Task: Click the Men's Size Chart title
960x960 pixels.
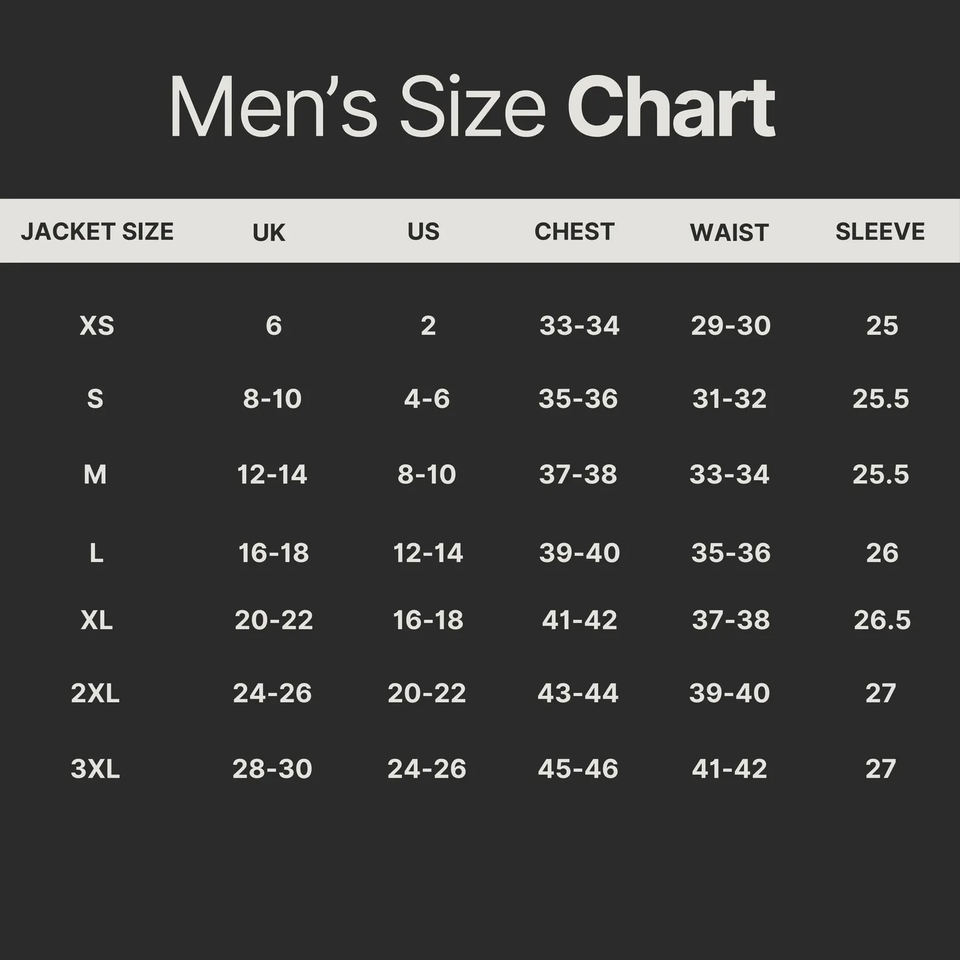Action: click(472, 106)
